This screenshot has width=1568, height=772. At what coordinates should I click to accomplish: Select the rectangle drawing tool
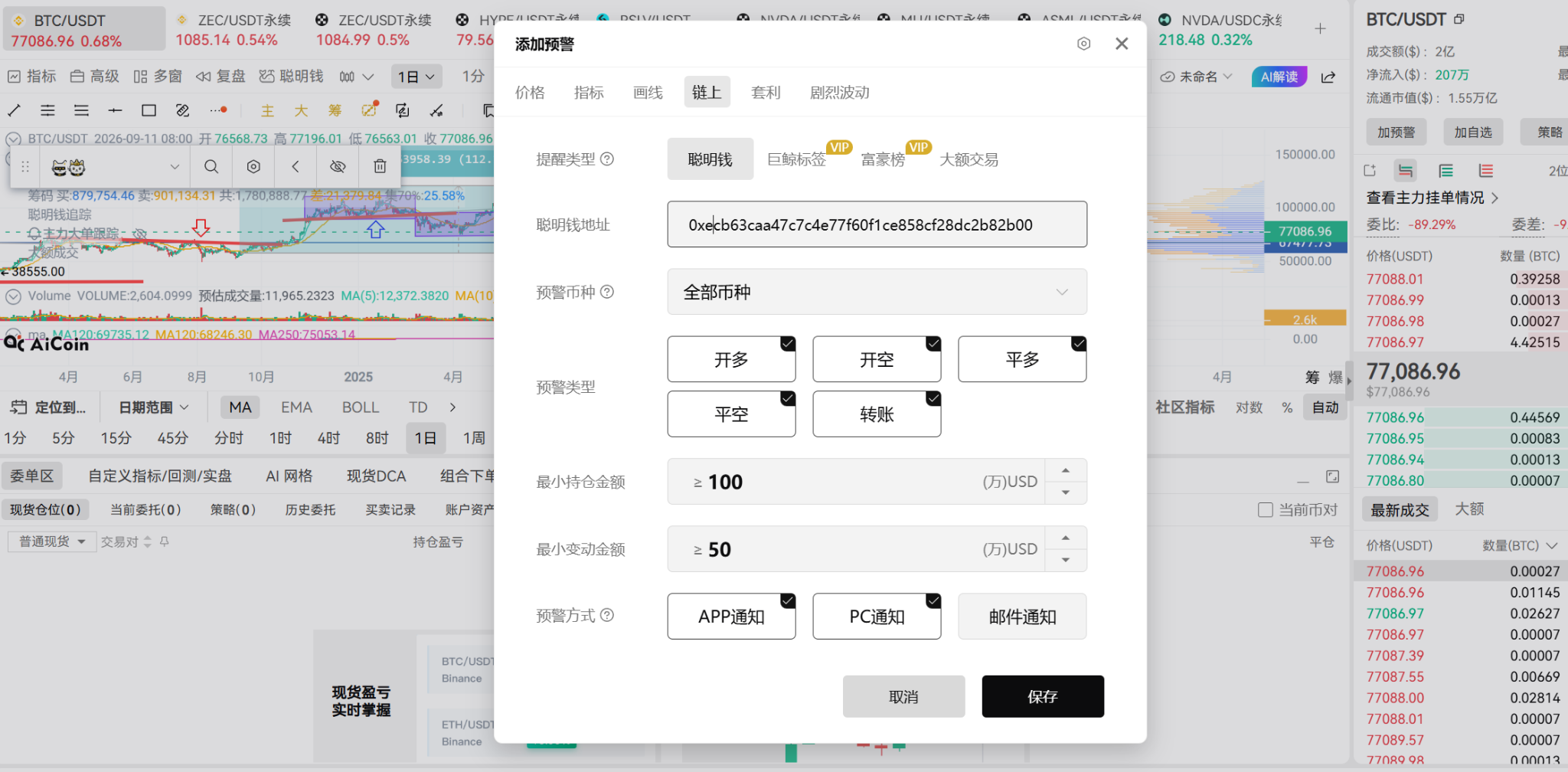click(149, 110)
